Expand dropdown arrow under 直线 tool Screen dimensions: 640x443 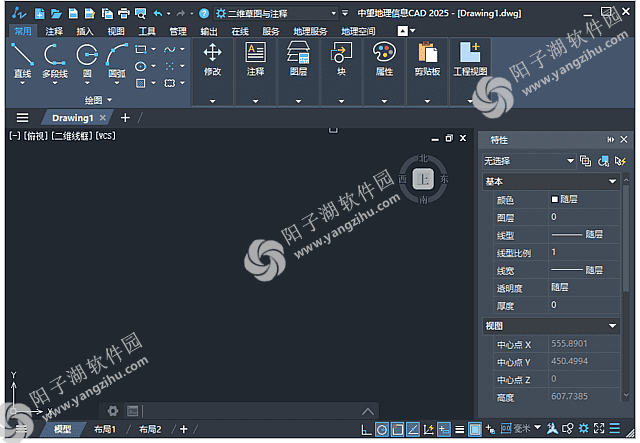click(x=22, y=83)
